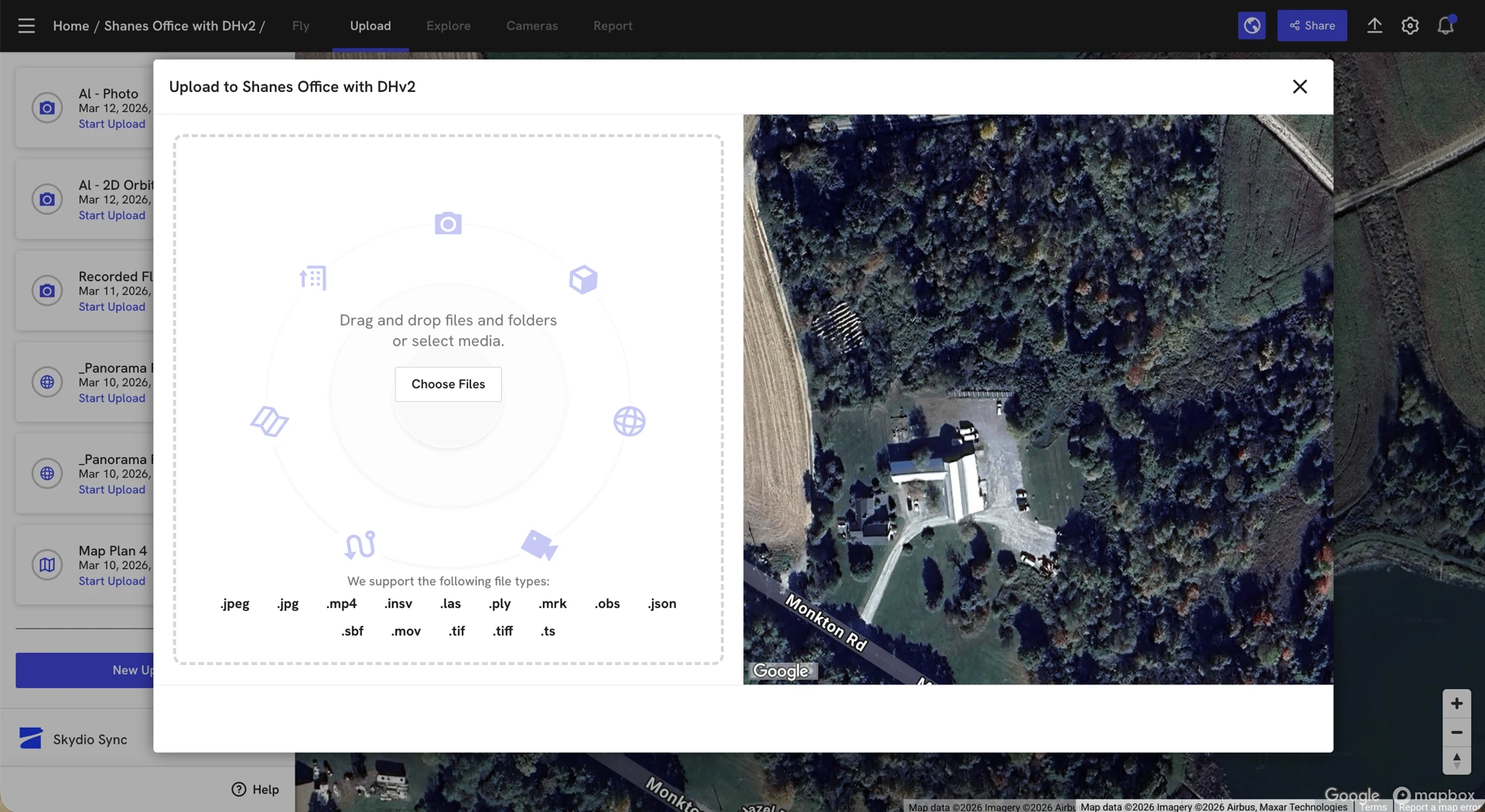Click the map icon beside Map Plan 4
1485x812 pixels.
pyautogui.click(x=47, y=565)
